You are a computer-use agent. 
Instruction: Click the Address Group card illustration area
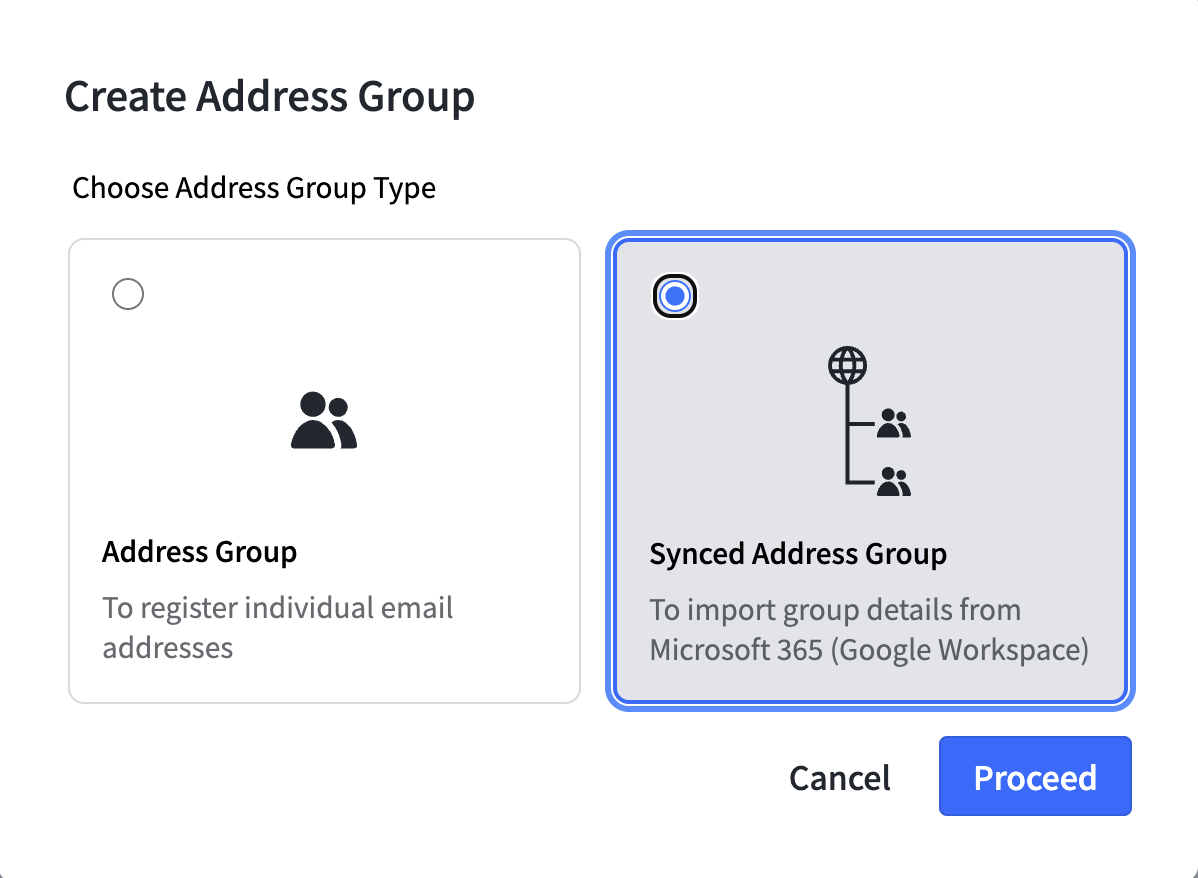[323, 420]
